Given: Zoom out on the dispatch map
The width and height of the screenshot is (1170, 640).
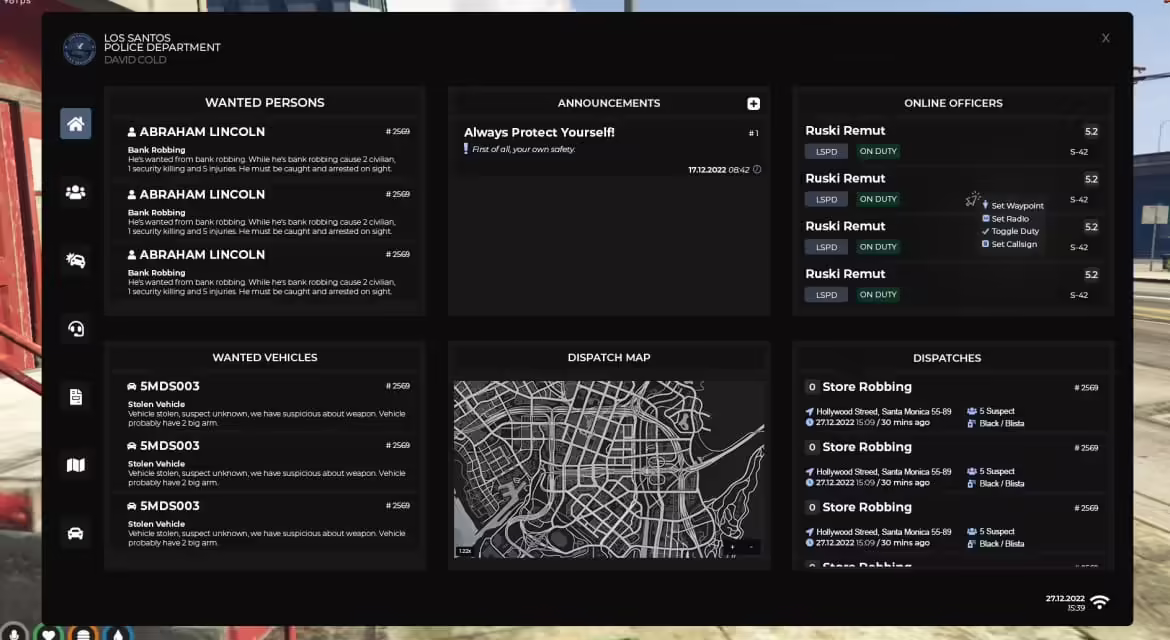Looking at the screenshot, I should [x=752, y=547].
